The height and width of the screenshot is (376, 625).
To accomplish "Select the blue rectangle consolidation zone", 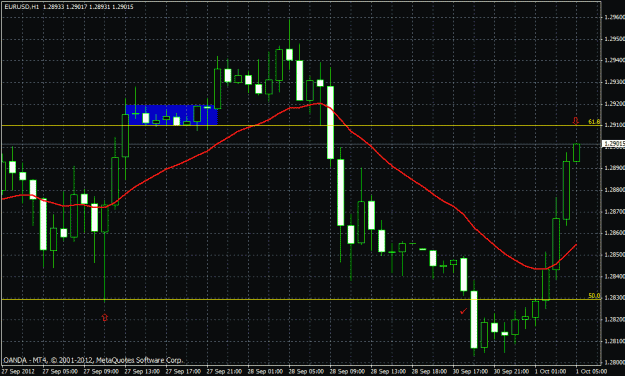I will coord(171,115).
